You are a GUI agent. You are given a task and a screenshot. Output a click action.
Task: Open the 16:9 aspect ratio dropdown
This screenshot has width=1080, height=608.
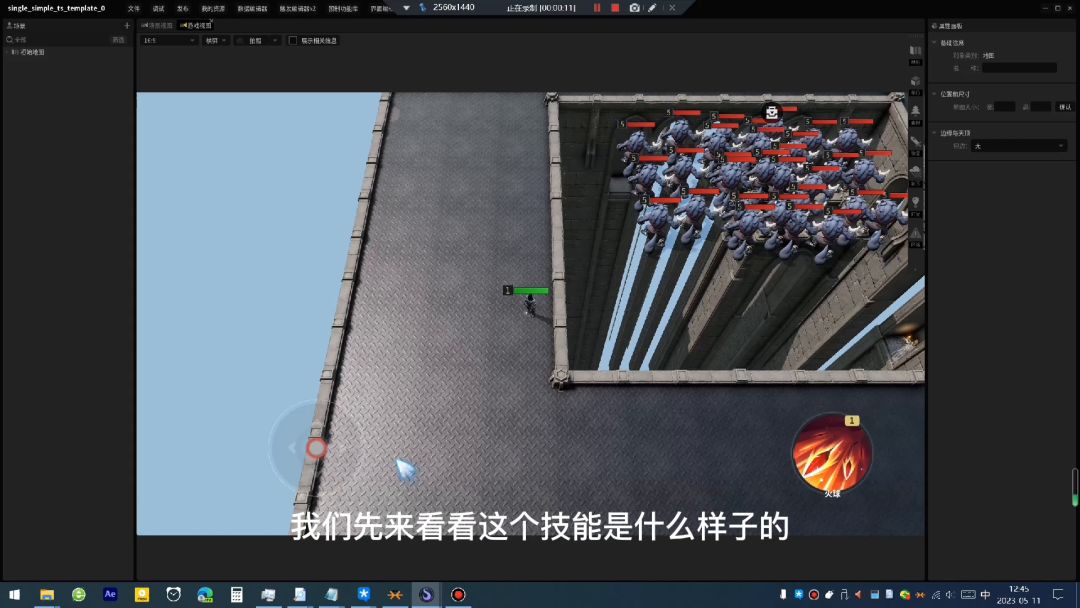click(169, 41)
